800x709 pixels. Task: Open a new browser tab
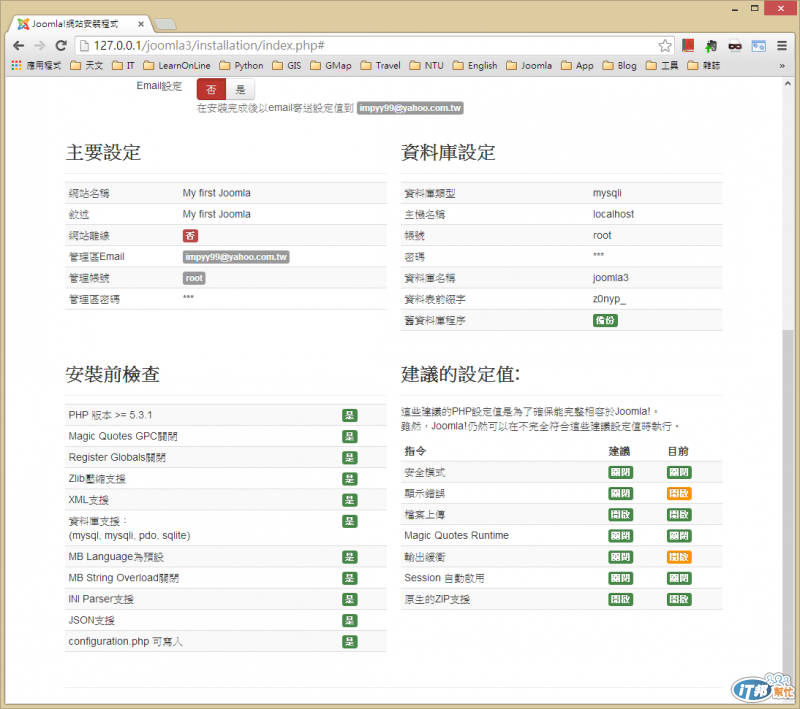click(165, 24)
